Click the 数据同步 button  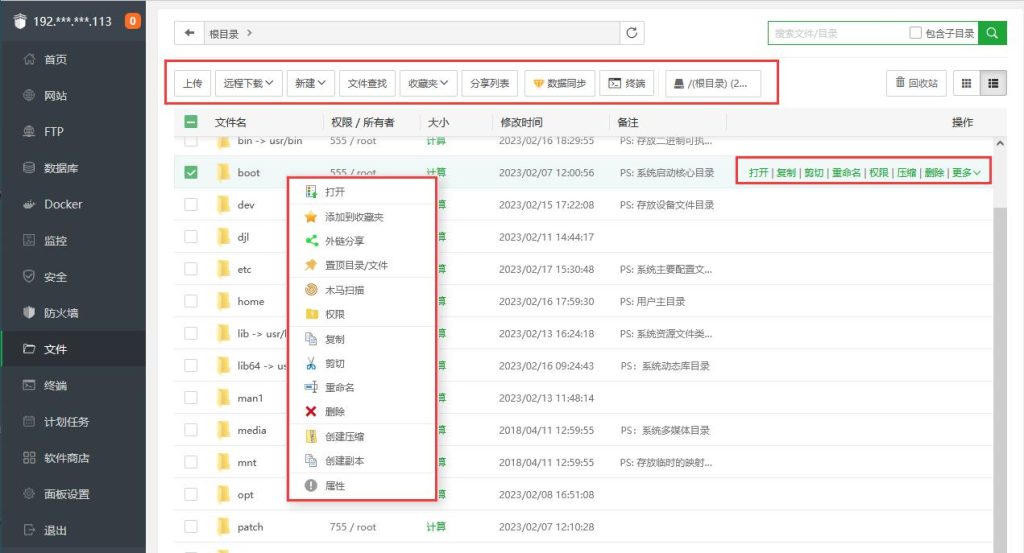(560, 83)
